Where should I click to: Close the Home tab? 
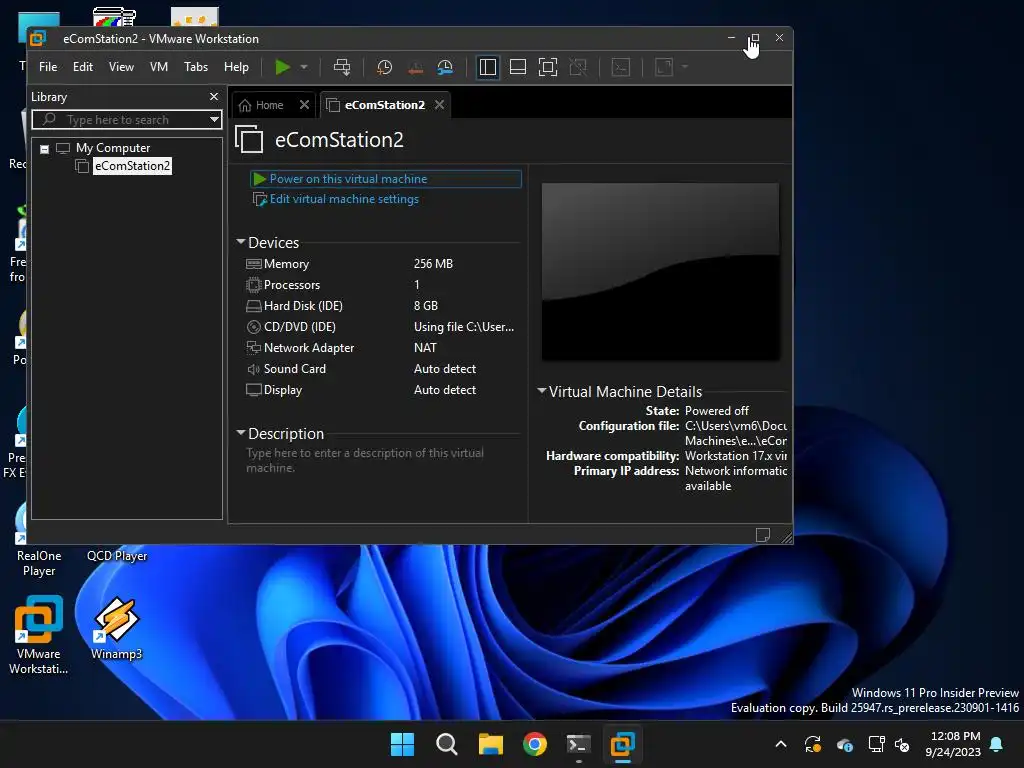tap(304, 105)
